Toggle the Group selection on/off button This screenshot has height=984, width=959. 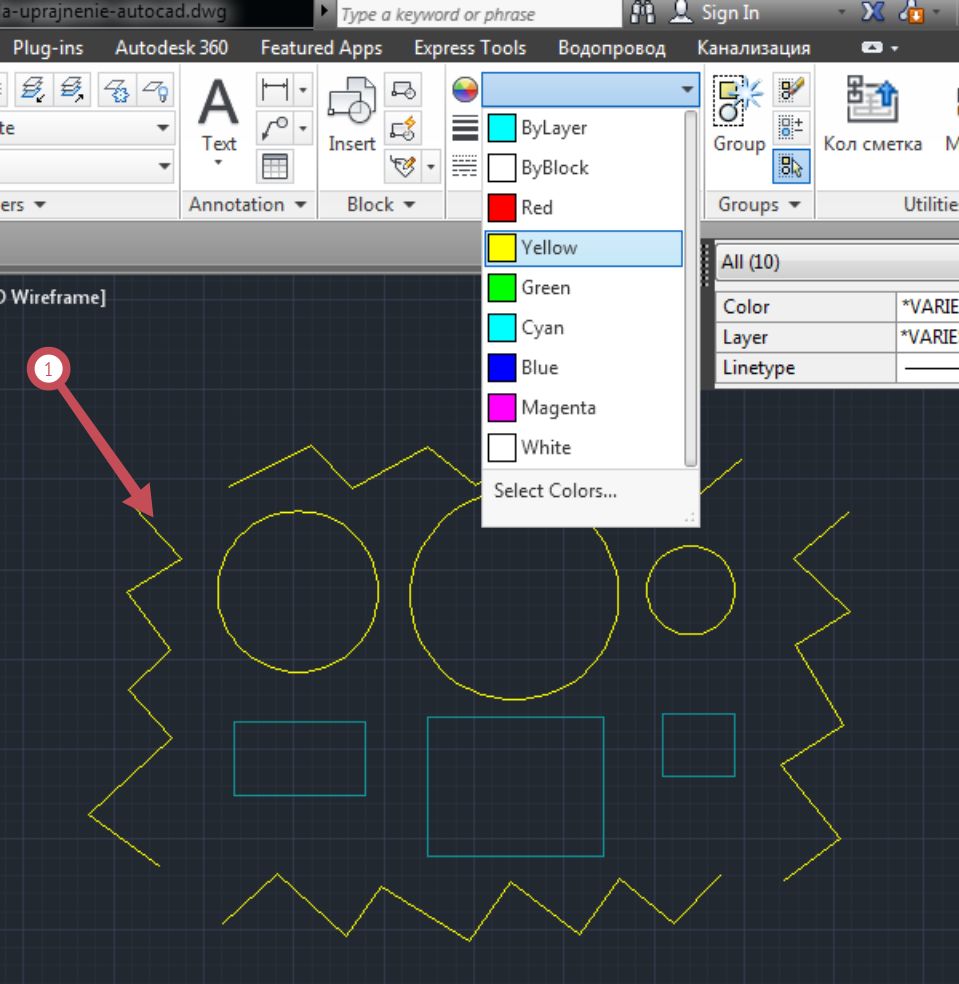point(791,167)
